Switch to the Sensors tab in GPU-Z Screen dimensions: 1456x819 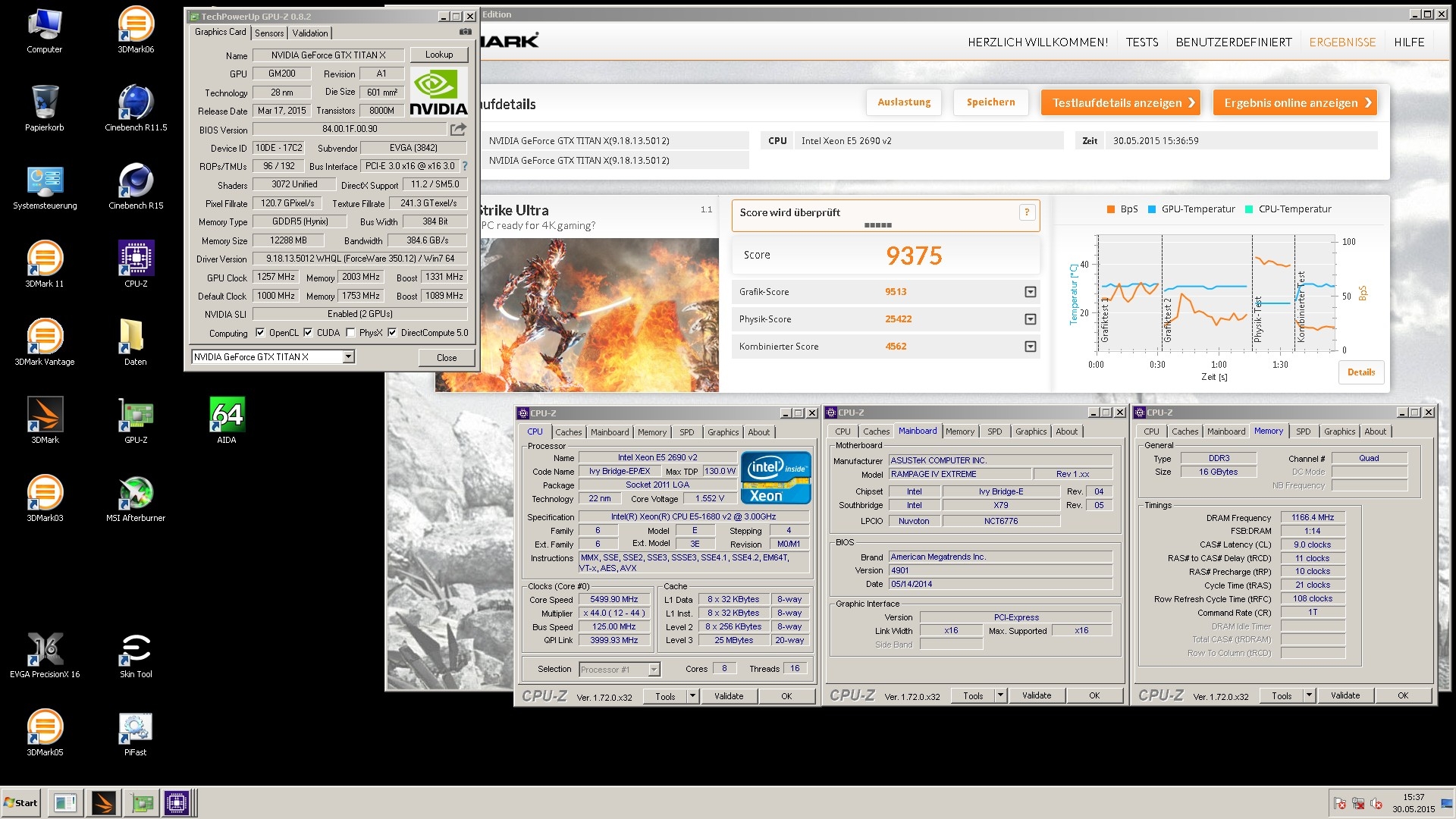pyautogui.click(x=269, y=33)
